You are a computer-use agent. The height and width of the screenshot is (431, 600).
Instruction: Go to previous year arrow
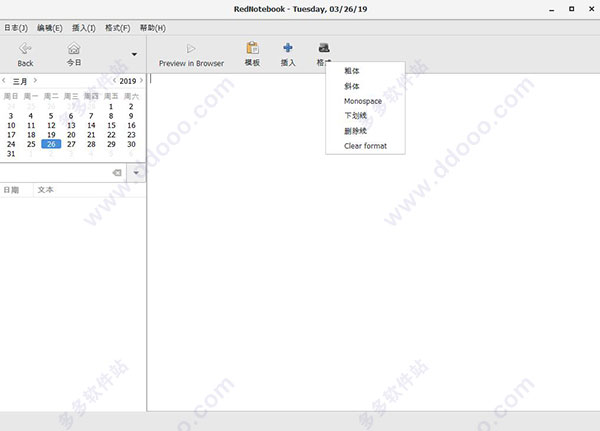click(114, 80)
